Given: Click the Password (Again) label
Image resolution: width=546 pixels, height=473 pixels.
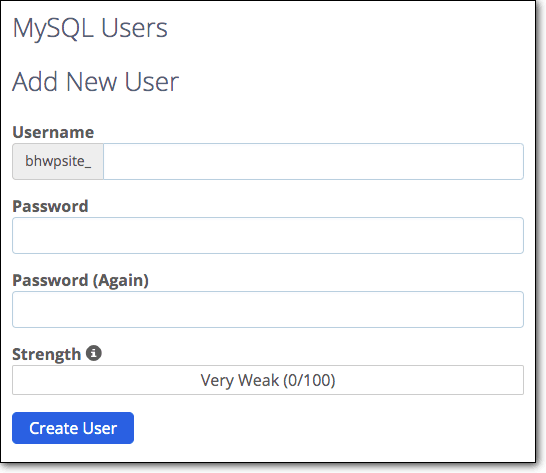Looking at the screenshot, I should (80, 280).
